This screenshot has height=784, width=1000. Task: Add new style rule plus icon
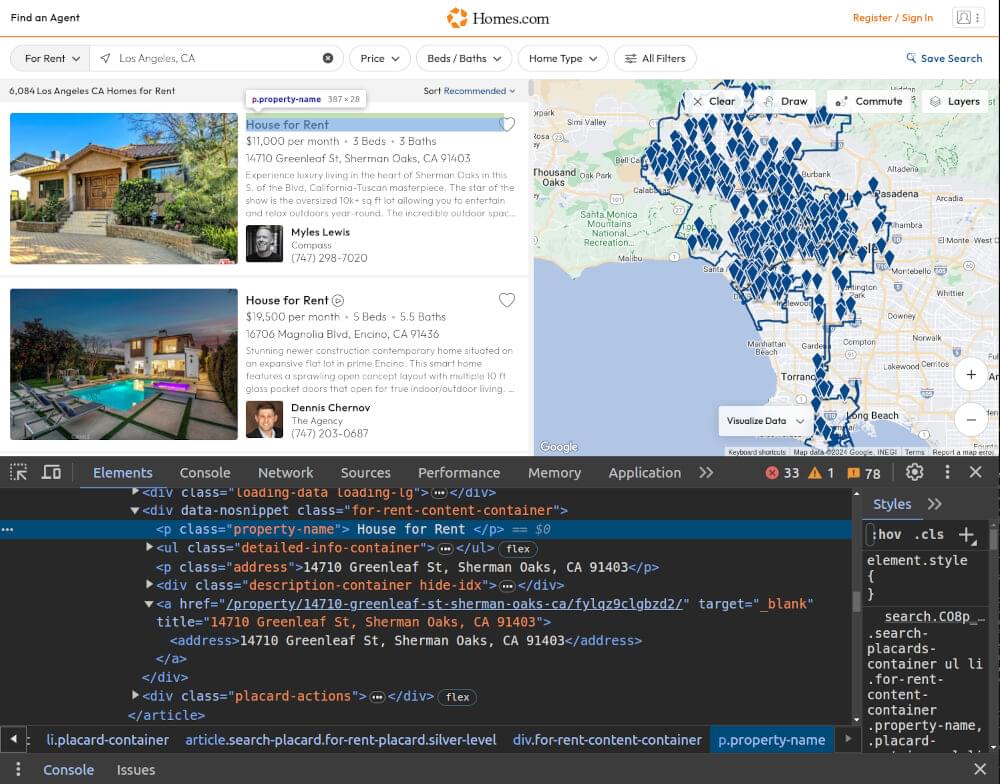(x=966, y=535)
